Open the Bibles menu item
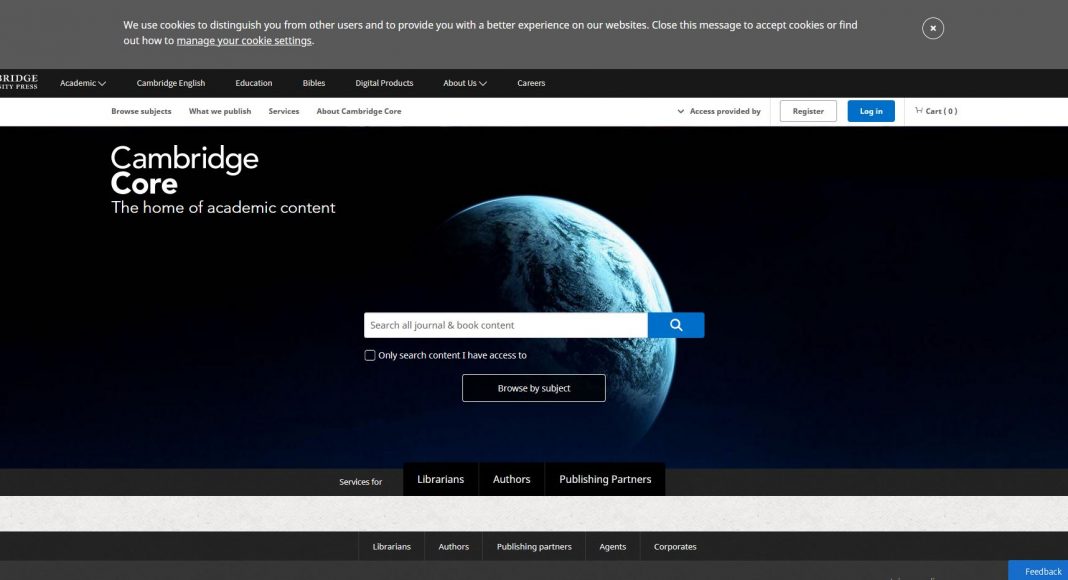Viewport: 1068px width, 580px height. click(x=313, y=83)
